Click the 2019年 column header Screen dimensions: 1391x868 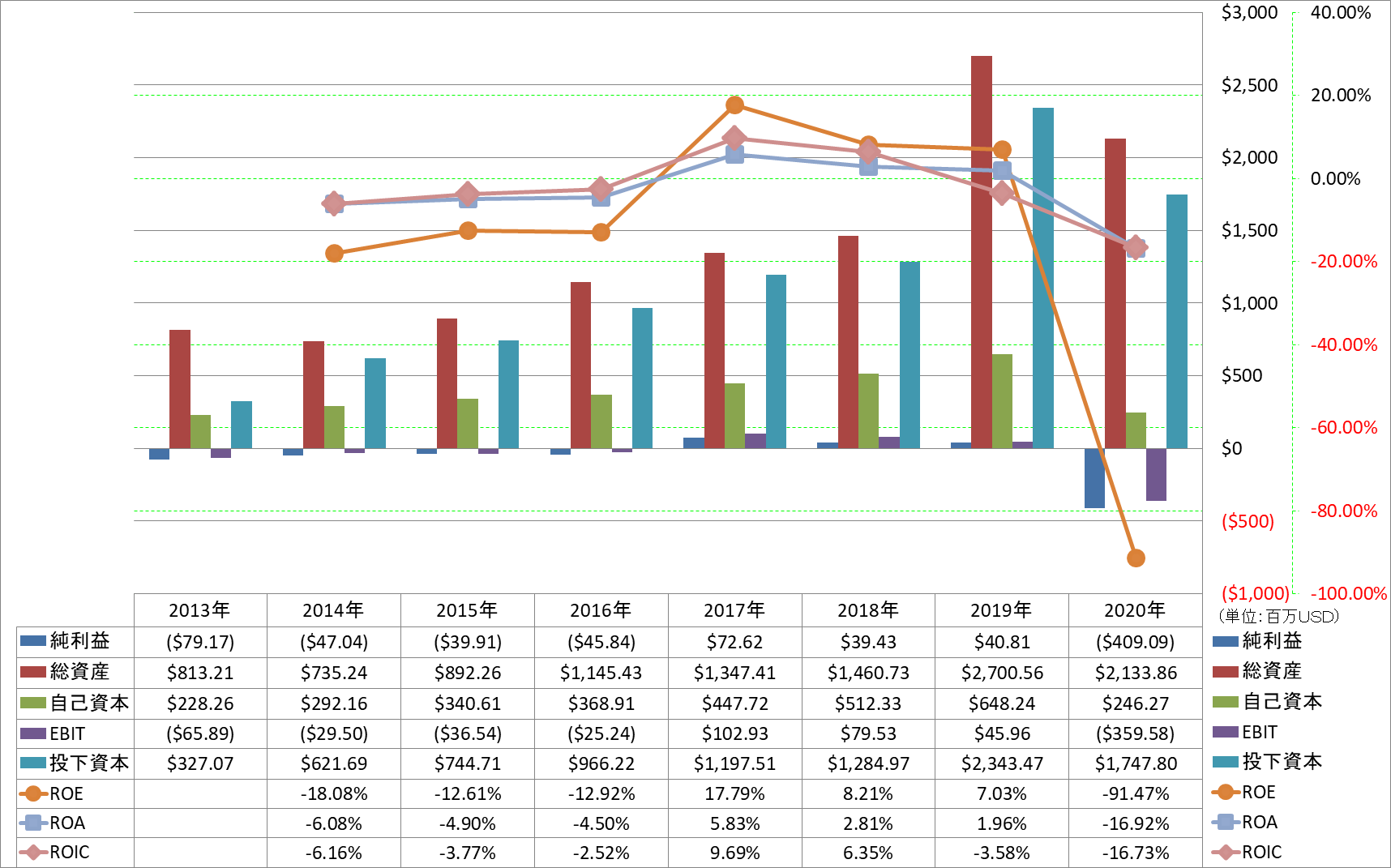tap(1001, 610)
